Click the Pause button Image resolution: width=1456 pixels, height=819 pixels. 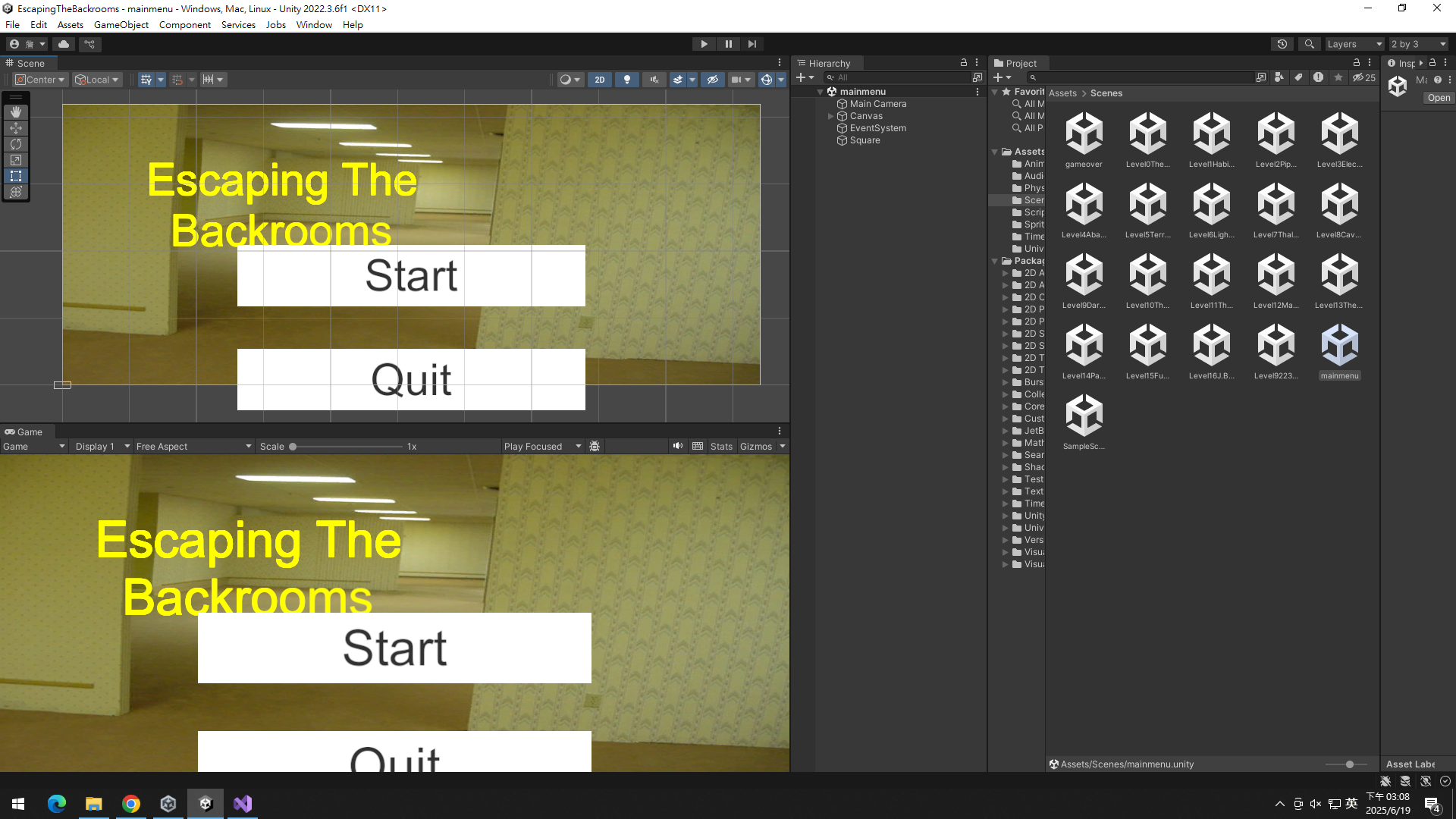(729, 44)
